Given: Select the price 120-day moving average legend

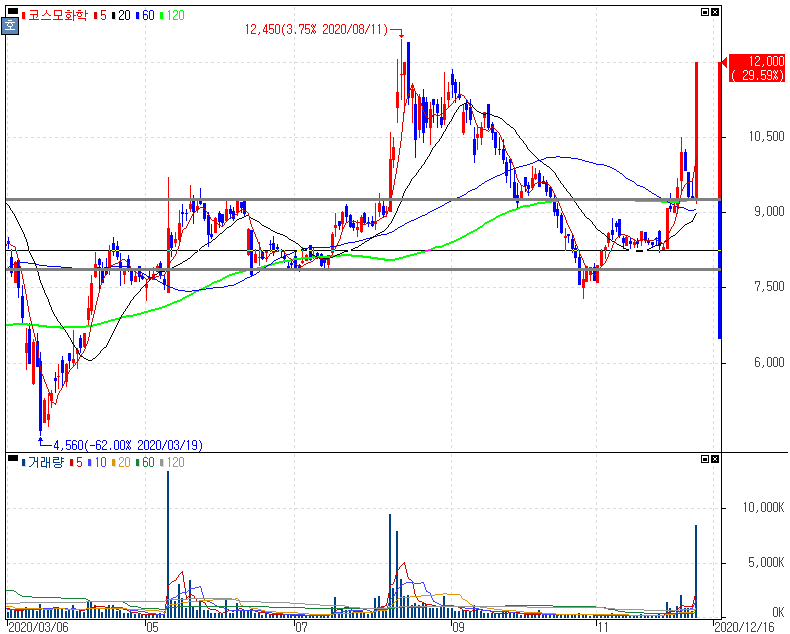Looking at the screenshot, I should [172, 16].
